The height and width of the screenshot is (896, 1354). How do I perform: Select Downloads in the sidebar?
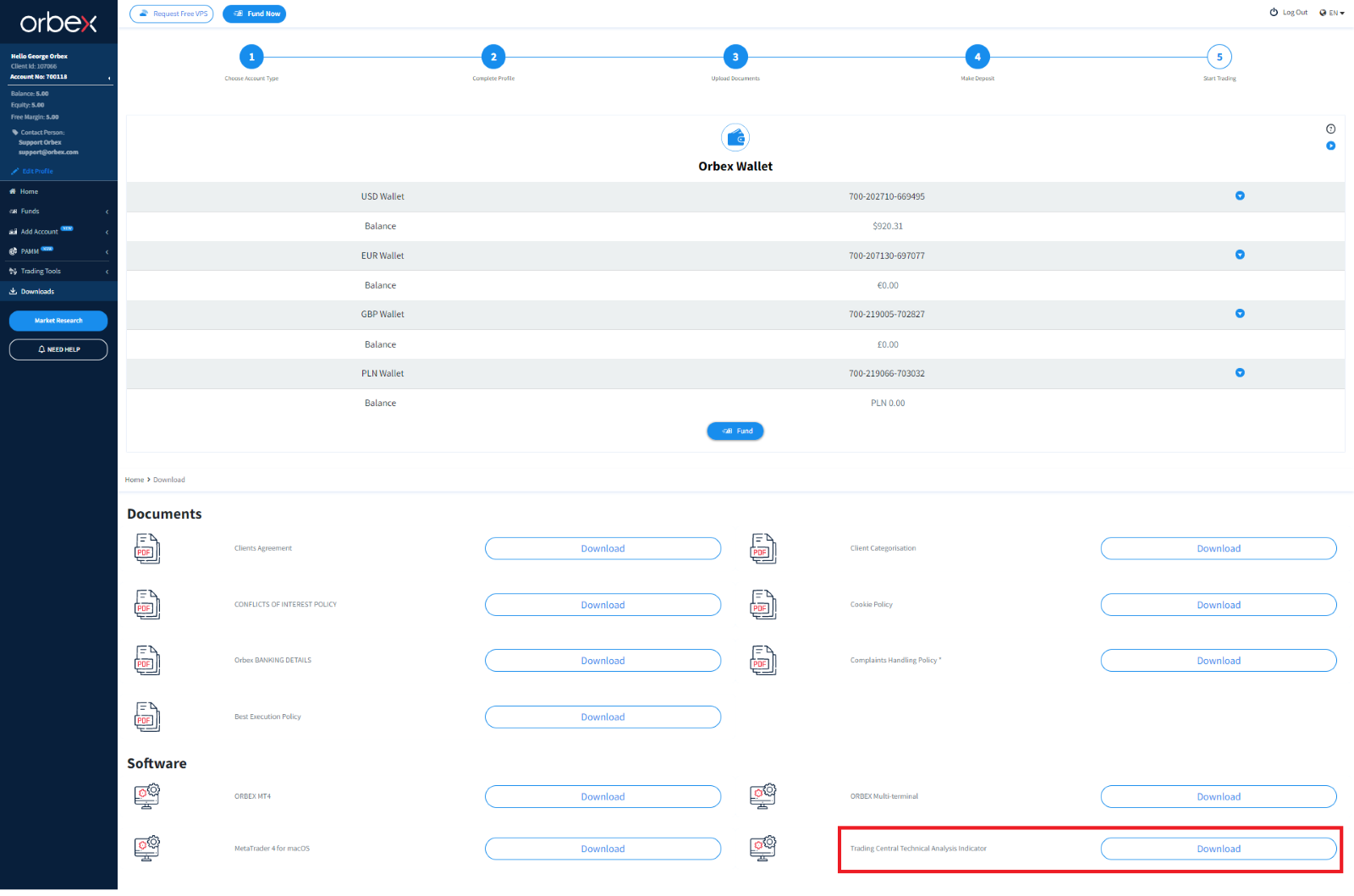pyautogui.click(x=58, y=291)
